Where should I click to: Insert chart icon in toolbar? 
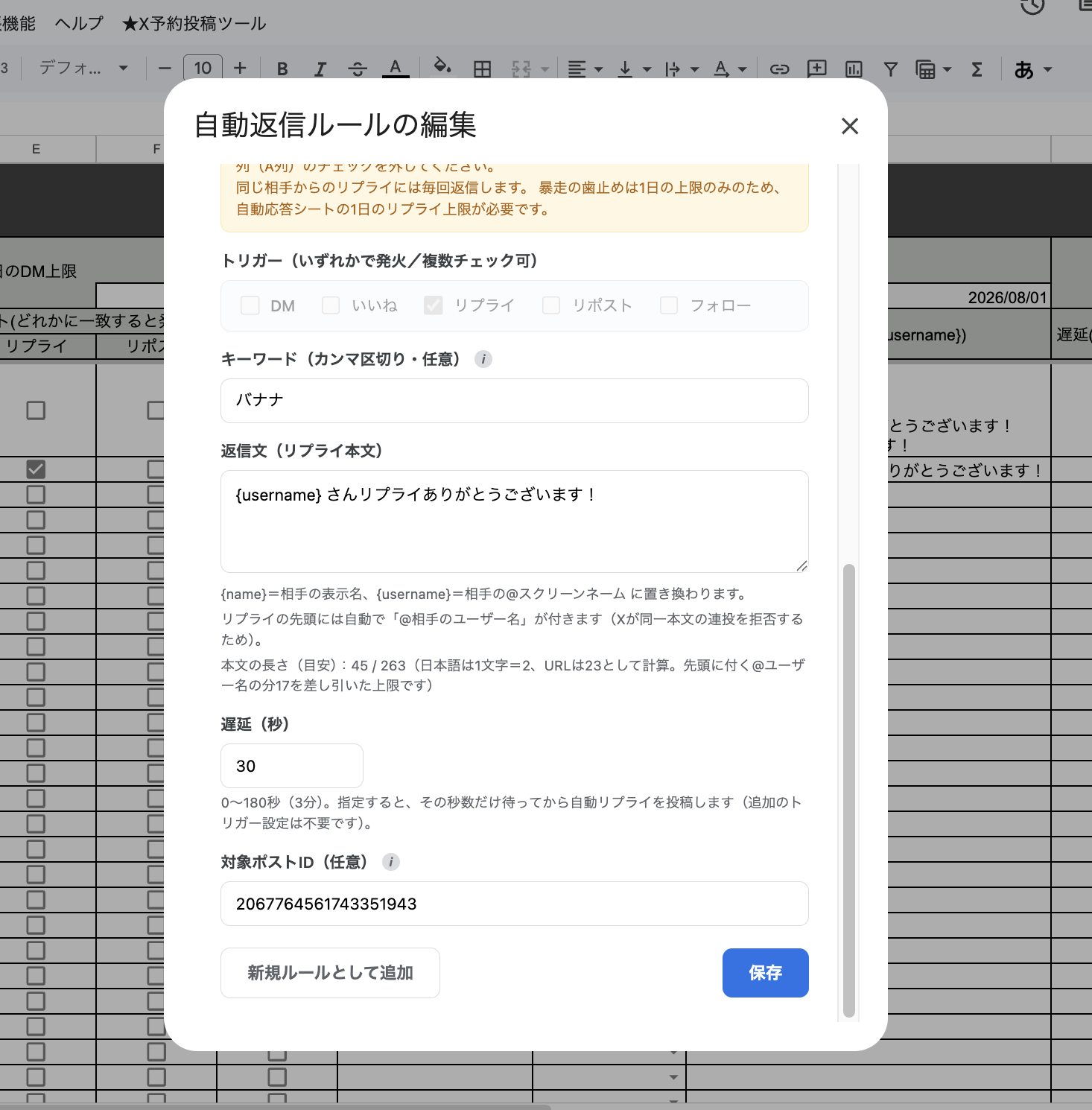[854, 69]
